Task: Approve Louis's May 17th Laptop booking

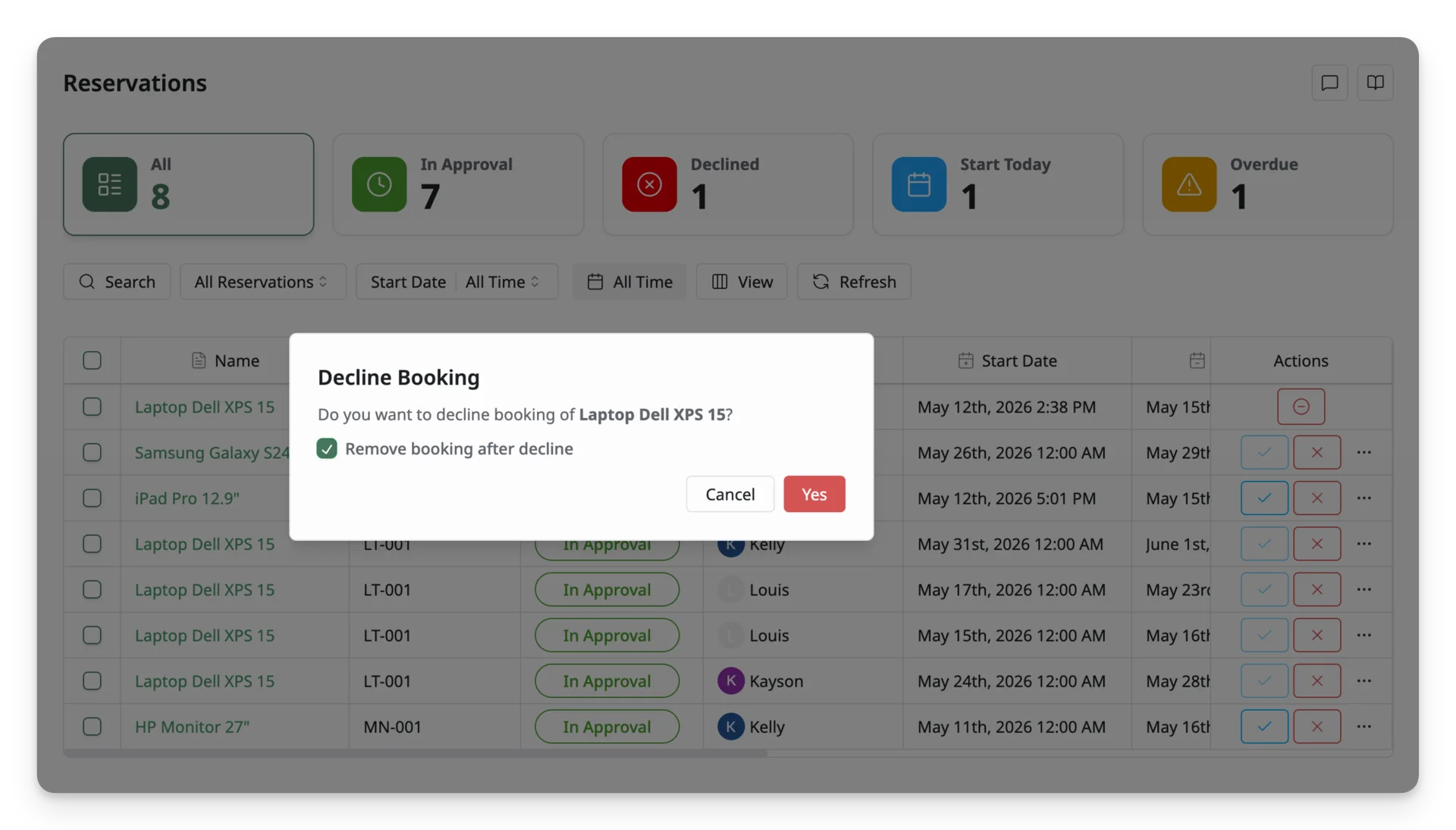Action: click(x=1264, y=589)
